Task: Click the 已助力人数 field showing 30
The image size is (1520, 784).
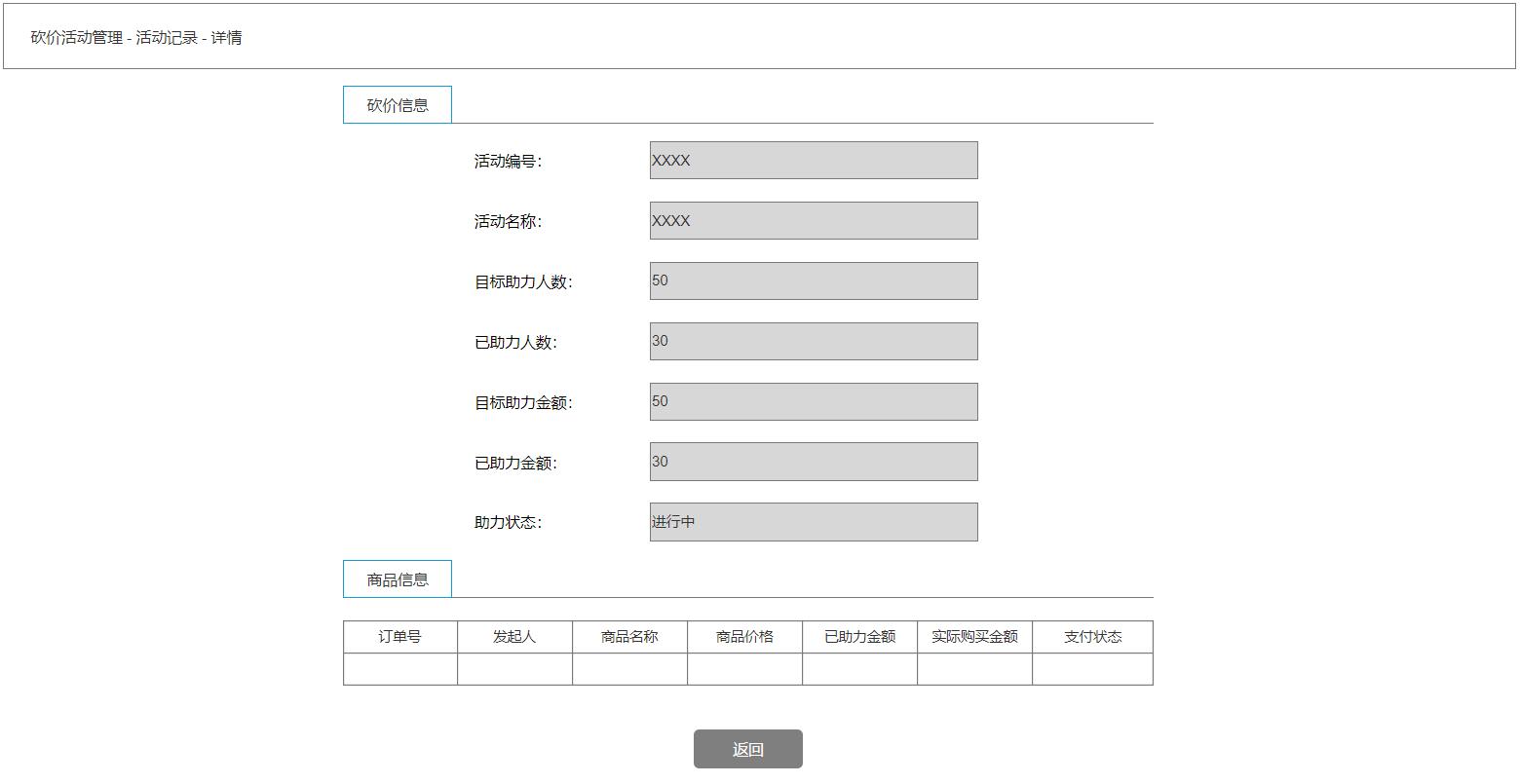Action: [814, 341]
